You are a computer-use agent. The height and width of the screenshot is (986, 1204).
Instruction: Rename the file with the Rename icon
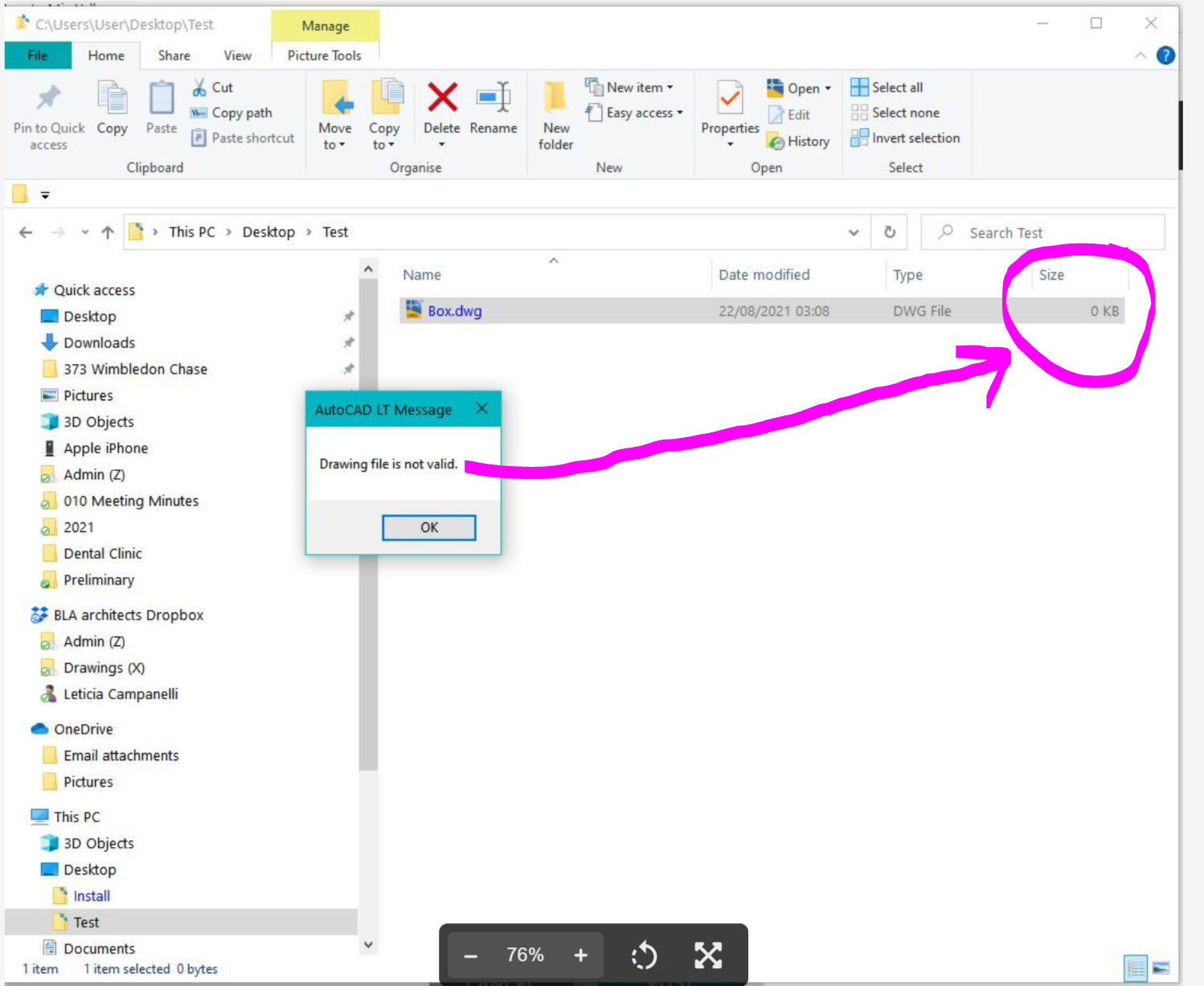point(493,113)
